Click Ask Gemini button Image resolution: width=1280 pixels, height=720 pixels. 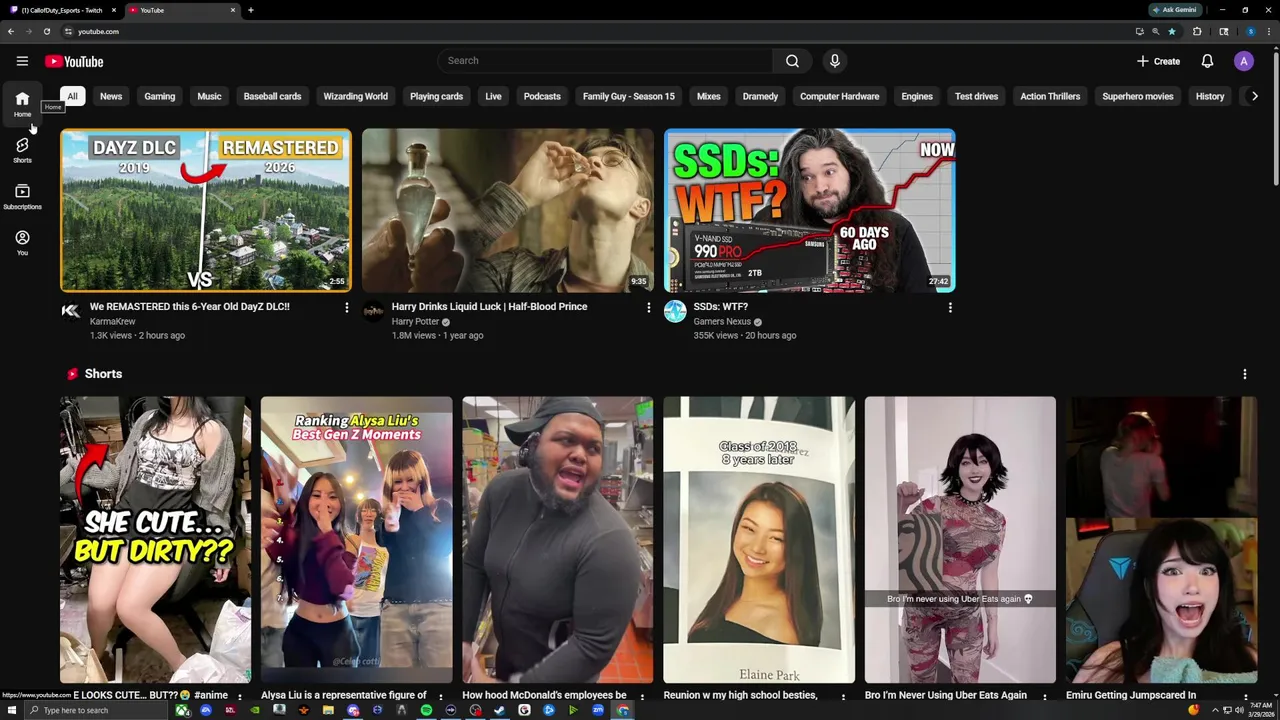1175,10
